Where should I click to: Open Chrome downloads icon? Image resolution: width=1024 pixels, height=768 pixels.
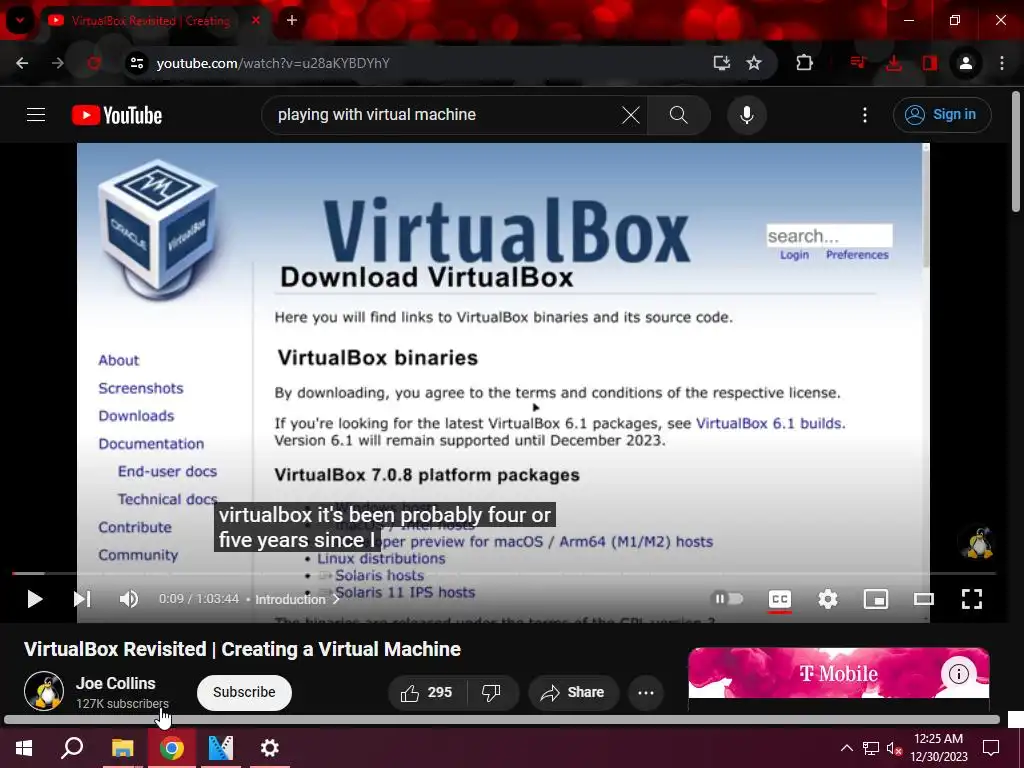[894, 63]
